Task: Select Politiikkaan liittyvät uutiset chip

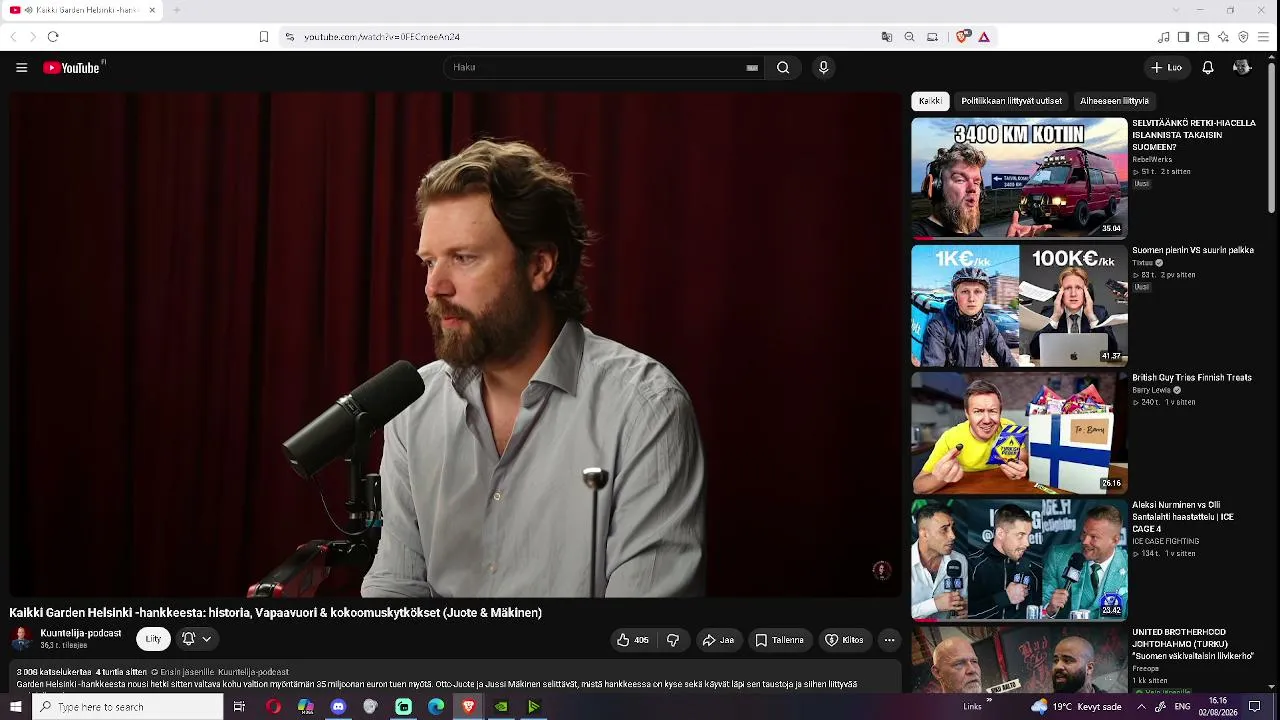Action: coord(1011,101)
